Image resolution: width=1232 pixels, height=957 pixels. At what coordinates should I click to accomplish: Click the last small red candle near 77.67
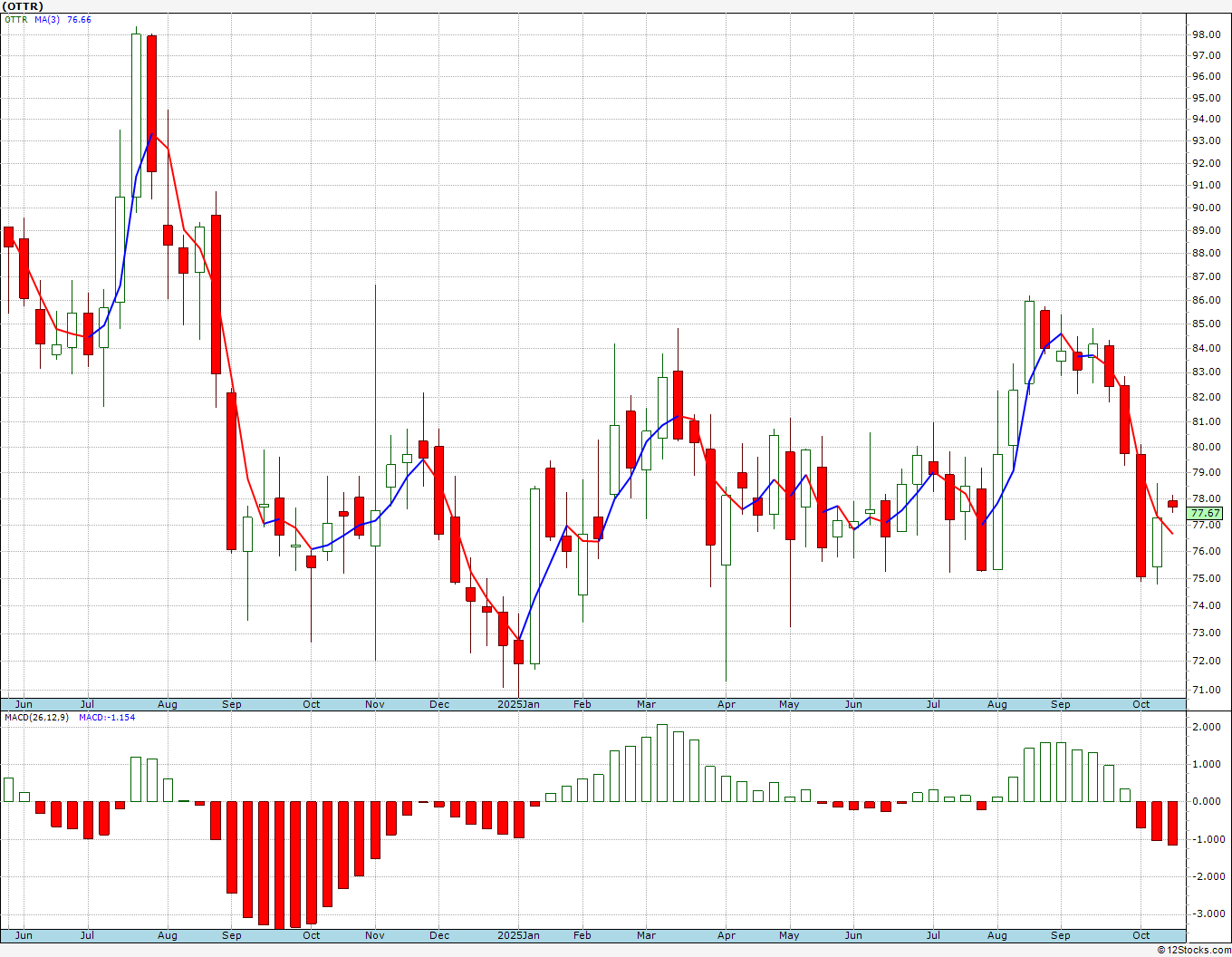[1172, 504]
